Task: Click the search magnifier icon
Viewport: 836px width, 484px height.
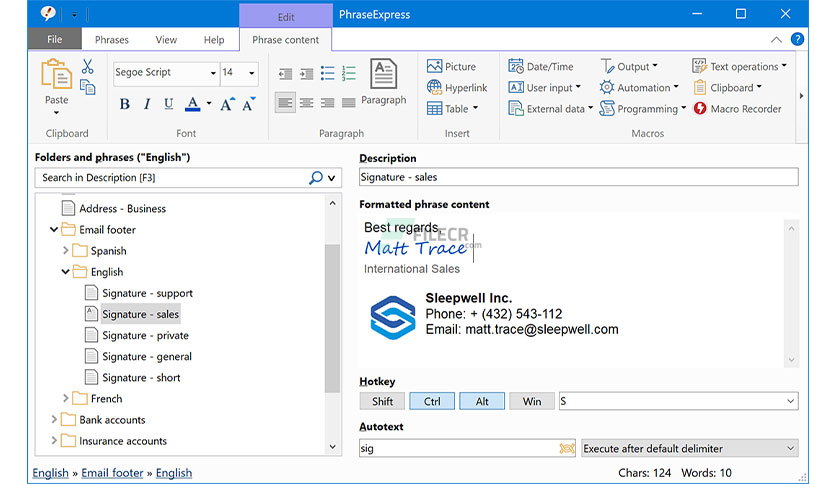Action: [316, 178]
